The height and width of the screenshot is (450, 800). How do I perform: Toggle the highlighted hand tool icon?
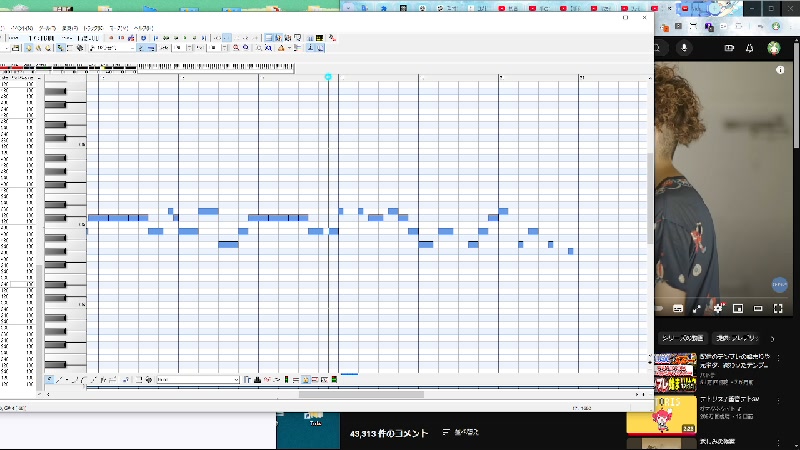coord(30,48)
